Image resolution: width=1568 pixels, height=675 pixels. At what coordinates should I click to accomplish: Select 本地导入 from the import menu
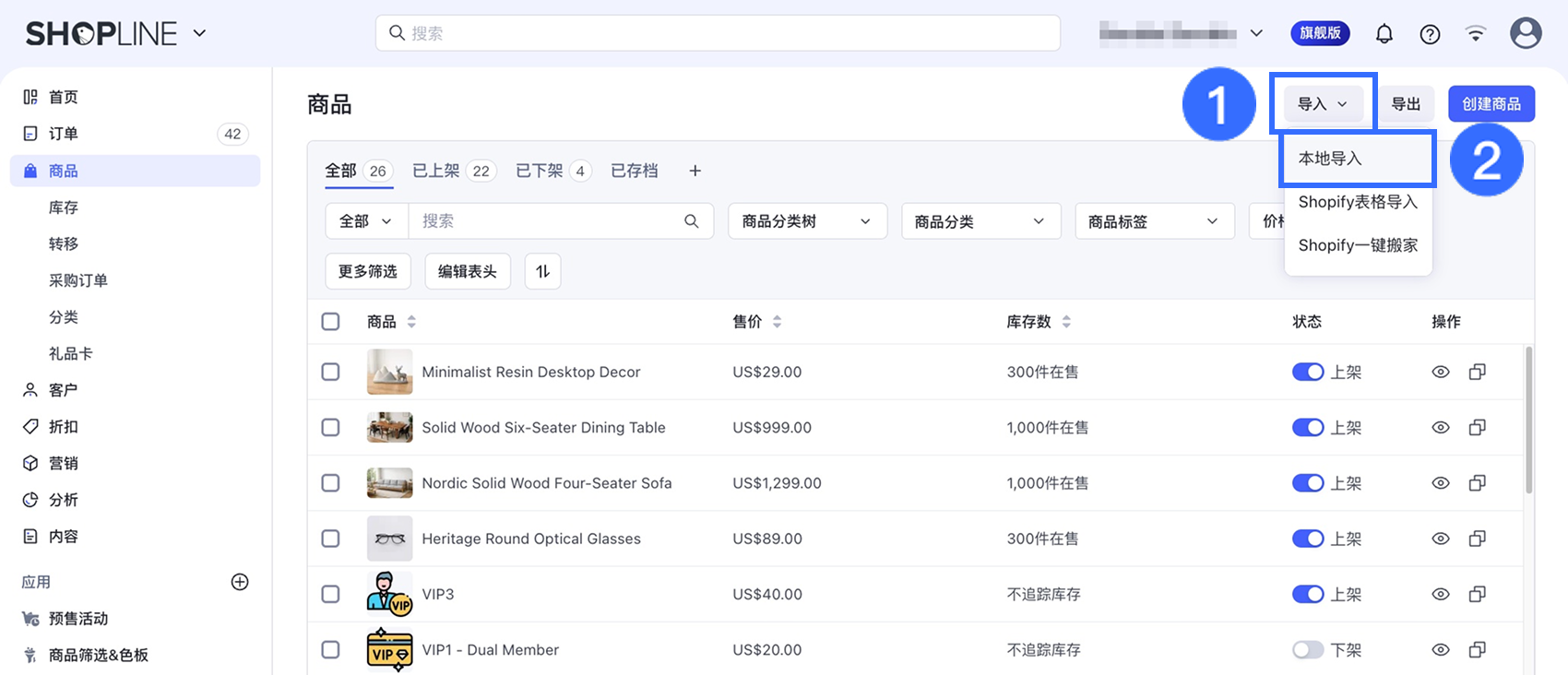(x=1330, y=159)
